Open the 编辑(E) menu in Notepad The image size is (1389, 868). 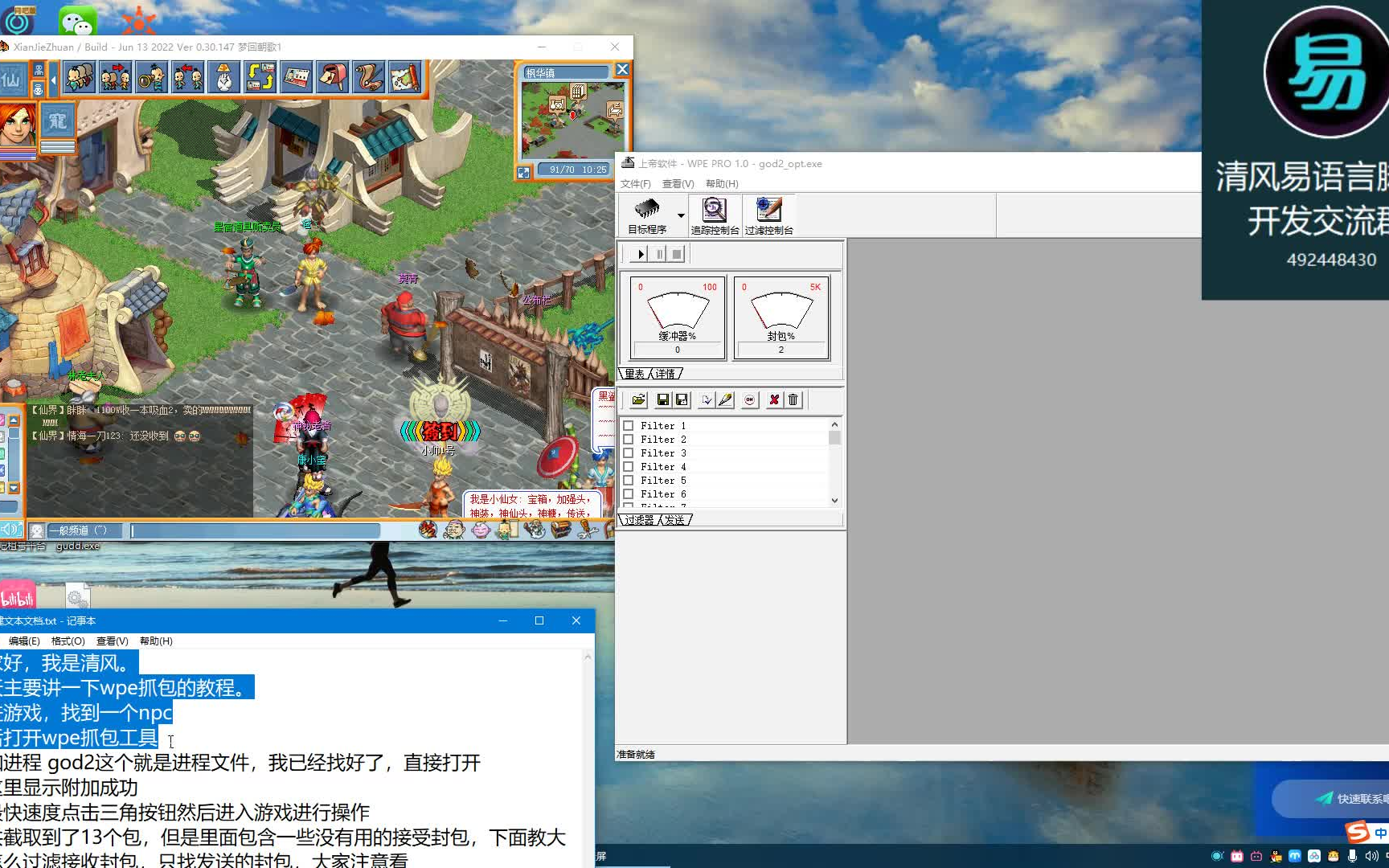[24, 641]
